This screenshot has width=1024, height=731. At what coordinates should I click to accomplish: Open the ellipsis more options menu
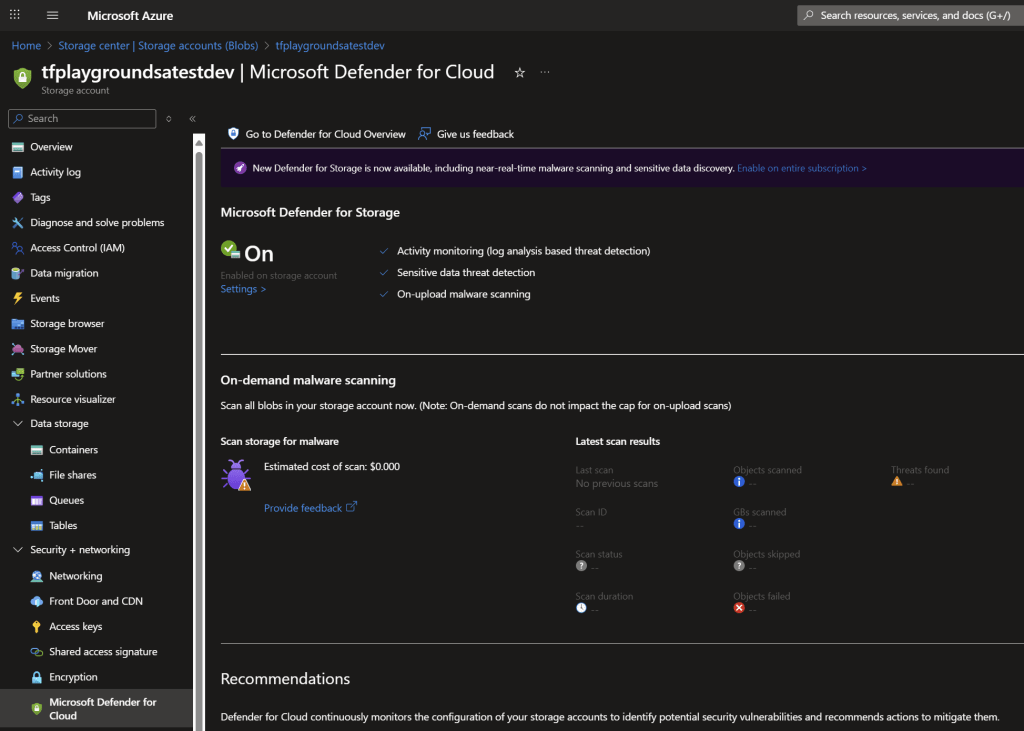click(x=545, y=72)
